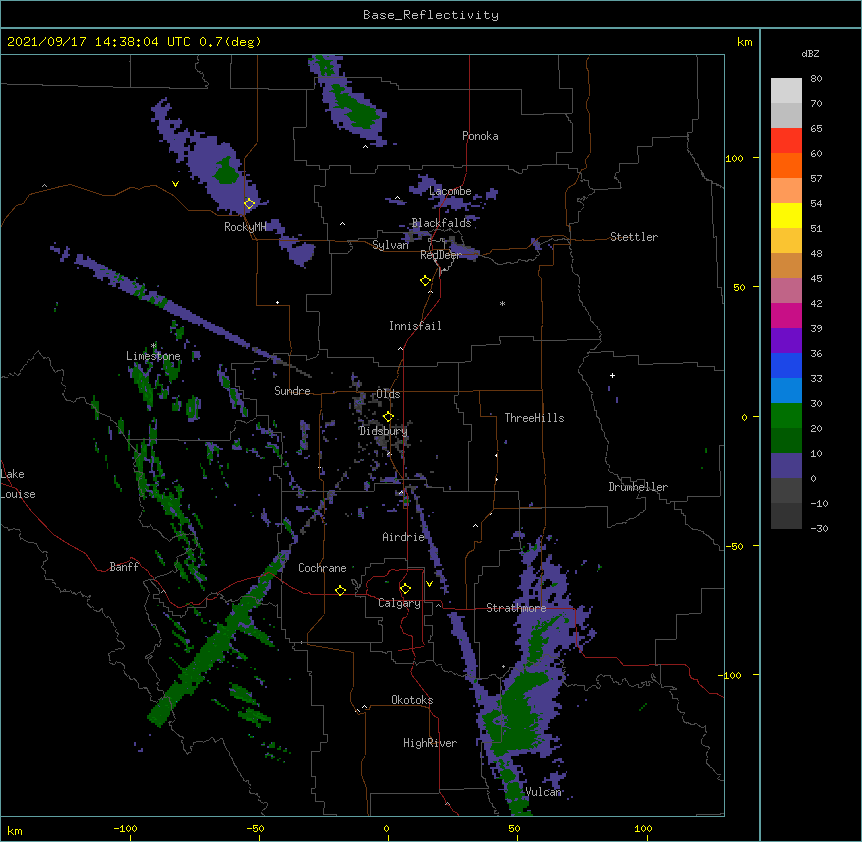The image size is (862, 842).
Task: Click the magenta 42 dBZ legend swatch
Action: (786, 315)
